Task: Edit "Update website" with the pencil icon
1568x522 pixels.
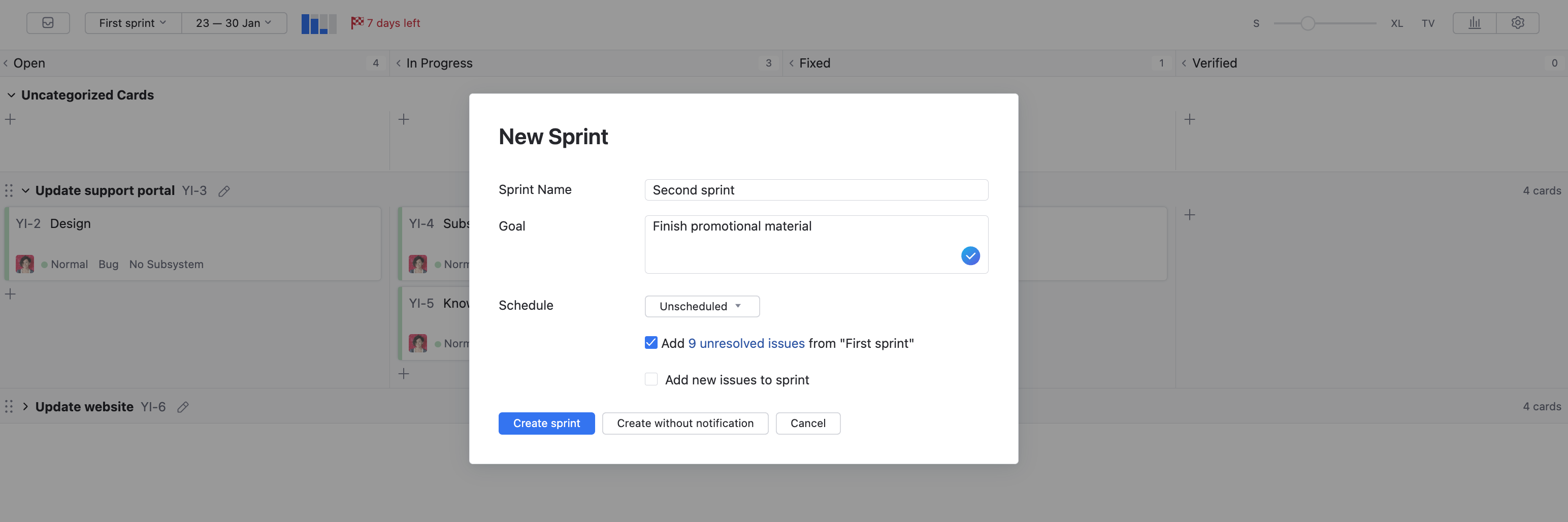Action: 183,406
